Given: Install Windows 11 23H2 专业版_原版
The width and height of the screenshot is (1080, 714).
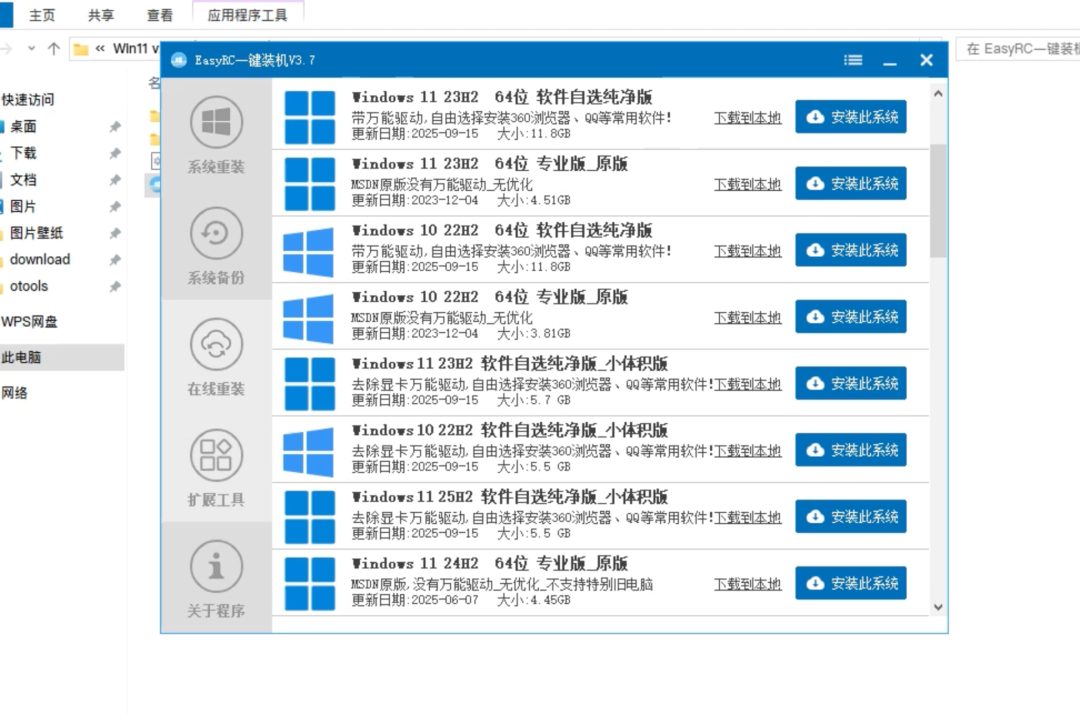Looking at the screenshot, I should tap(851, 183).
